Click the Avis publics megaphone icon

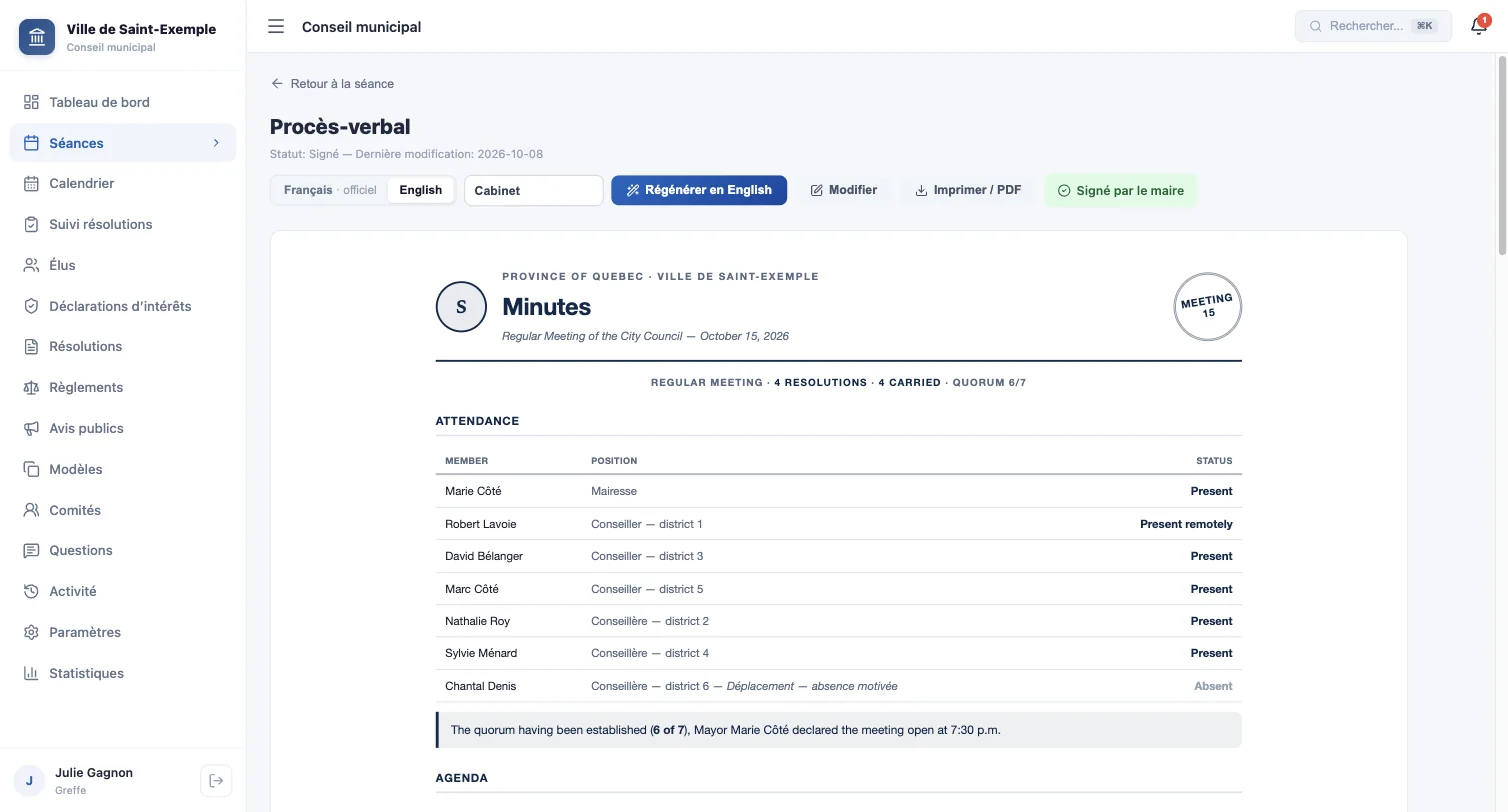click(31, 428)
